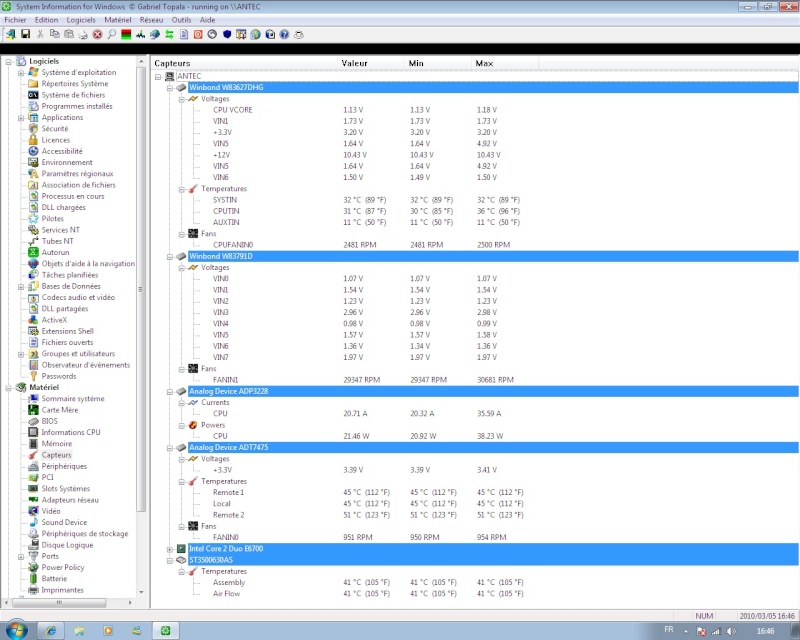Click the Print toolbar icon
Viewport: 800px width, 640px height.
tap(83, 34)
